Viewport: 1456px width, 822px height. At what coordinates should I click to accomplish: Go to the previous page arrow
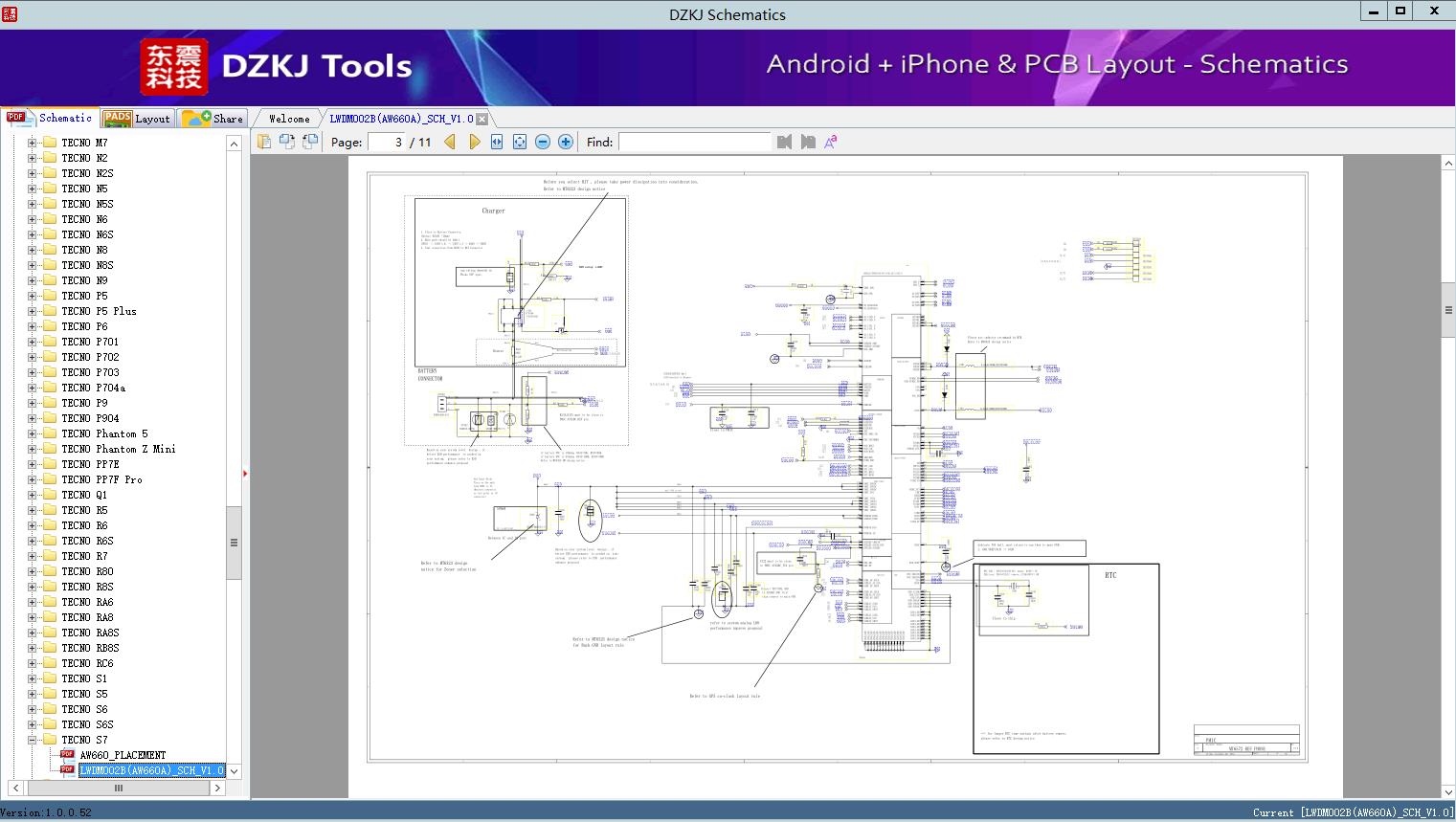(x=450, y=142)
